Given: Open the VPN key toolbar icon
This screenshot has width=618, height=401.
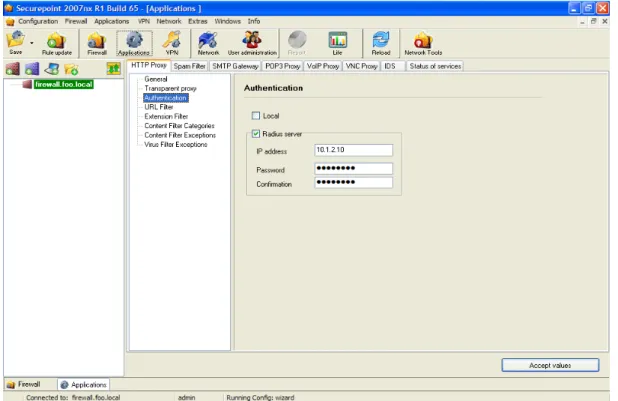Looking at the screenshot, I should (x=172, y=43).
